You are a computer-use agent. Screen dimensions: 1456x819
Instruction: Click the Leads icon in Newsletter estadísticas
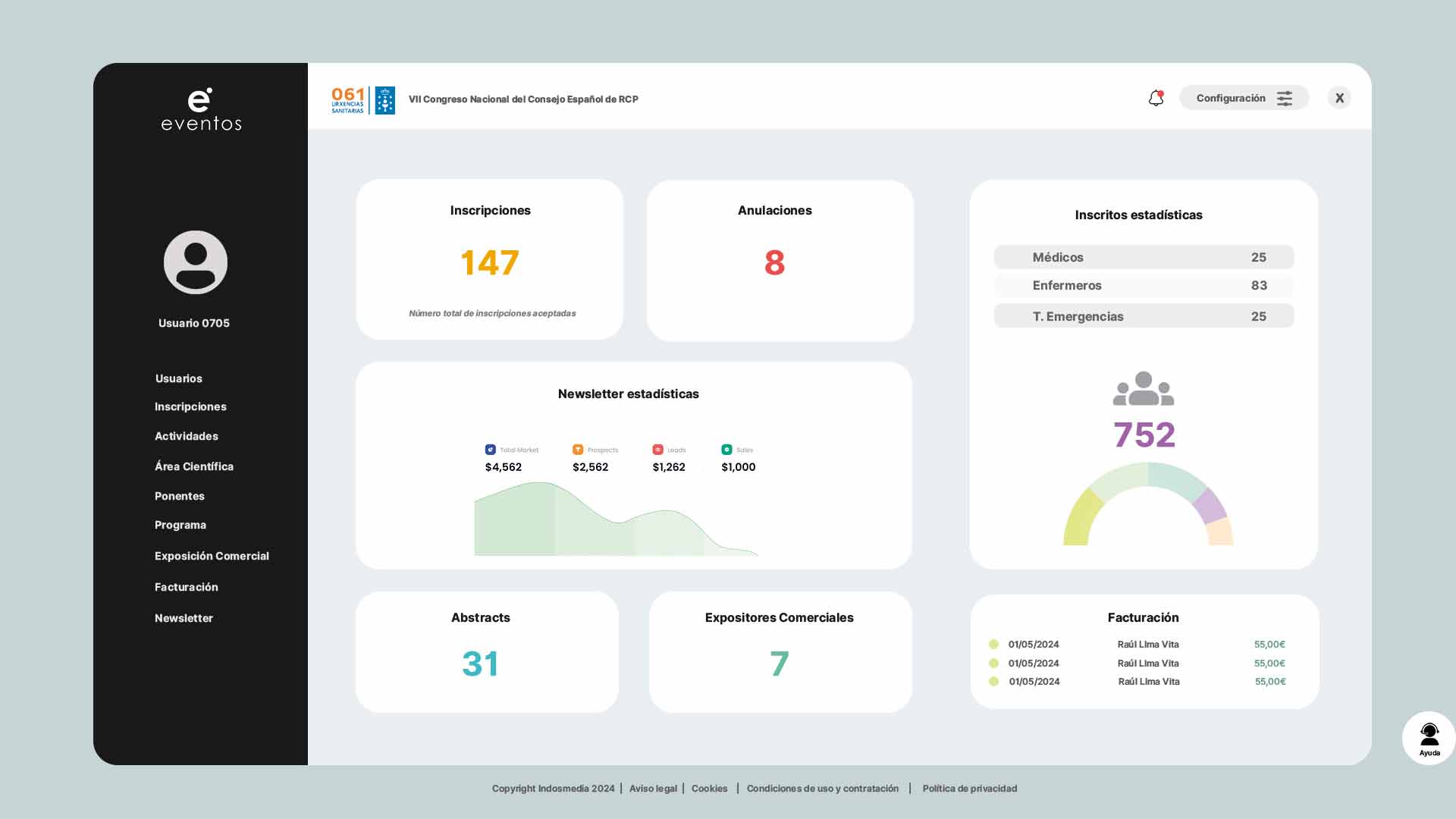click(658, 450)
